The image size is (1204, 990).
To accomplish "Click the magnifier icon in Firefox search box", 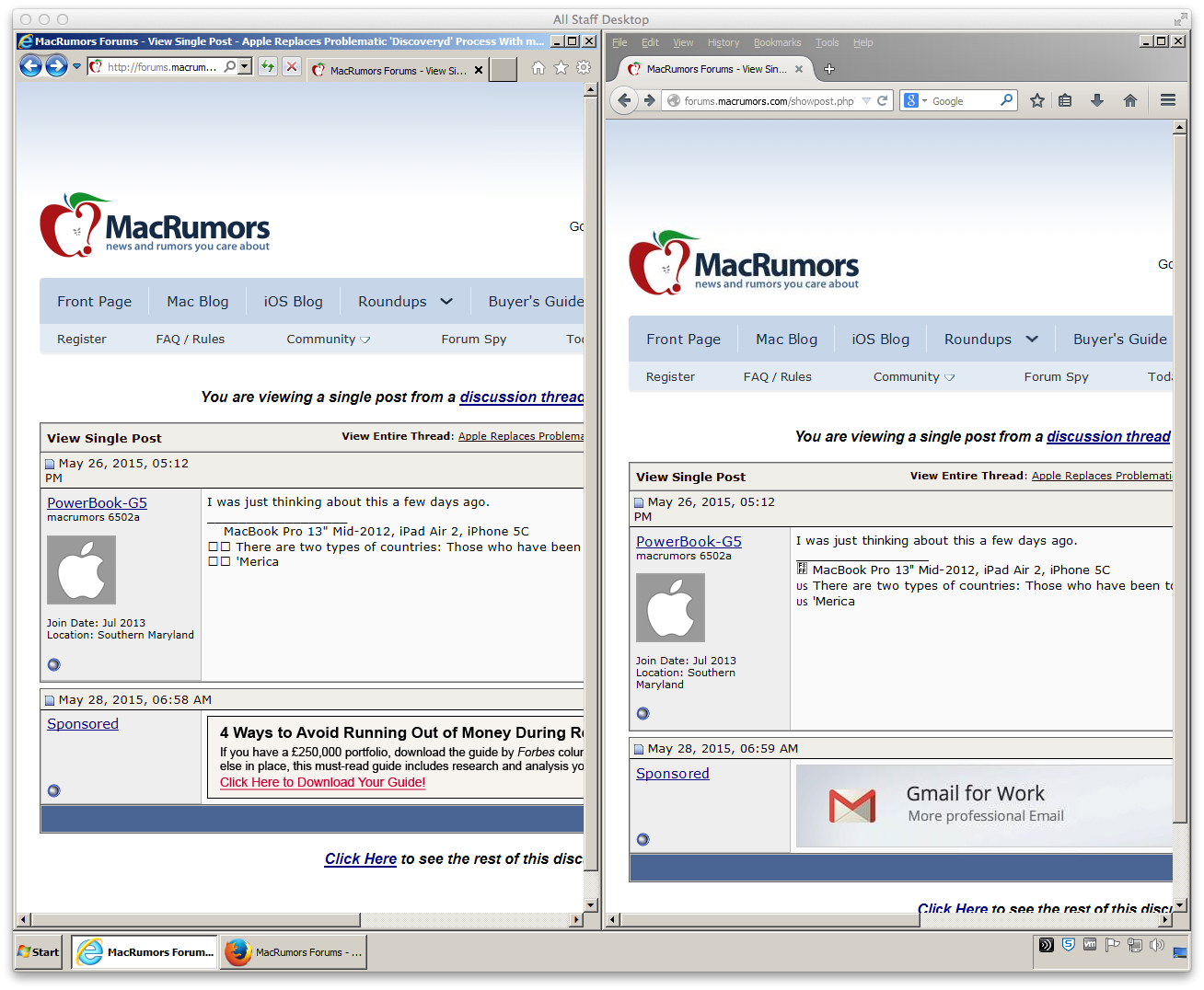I will 1006,100.
